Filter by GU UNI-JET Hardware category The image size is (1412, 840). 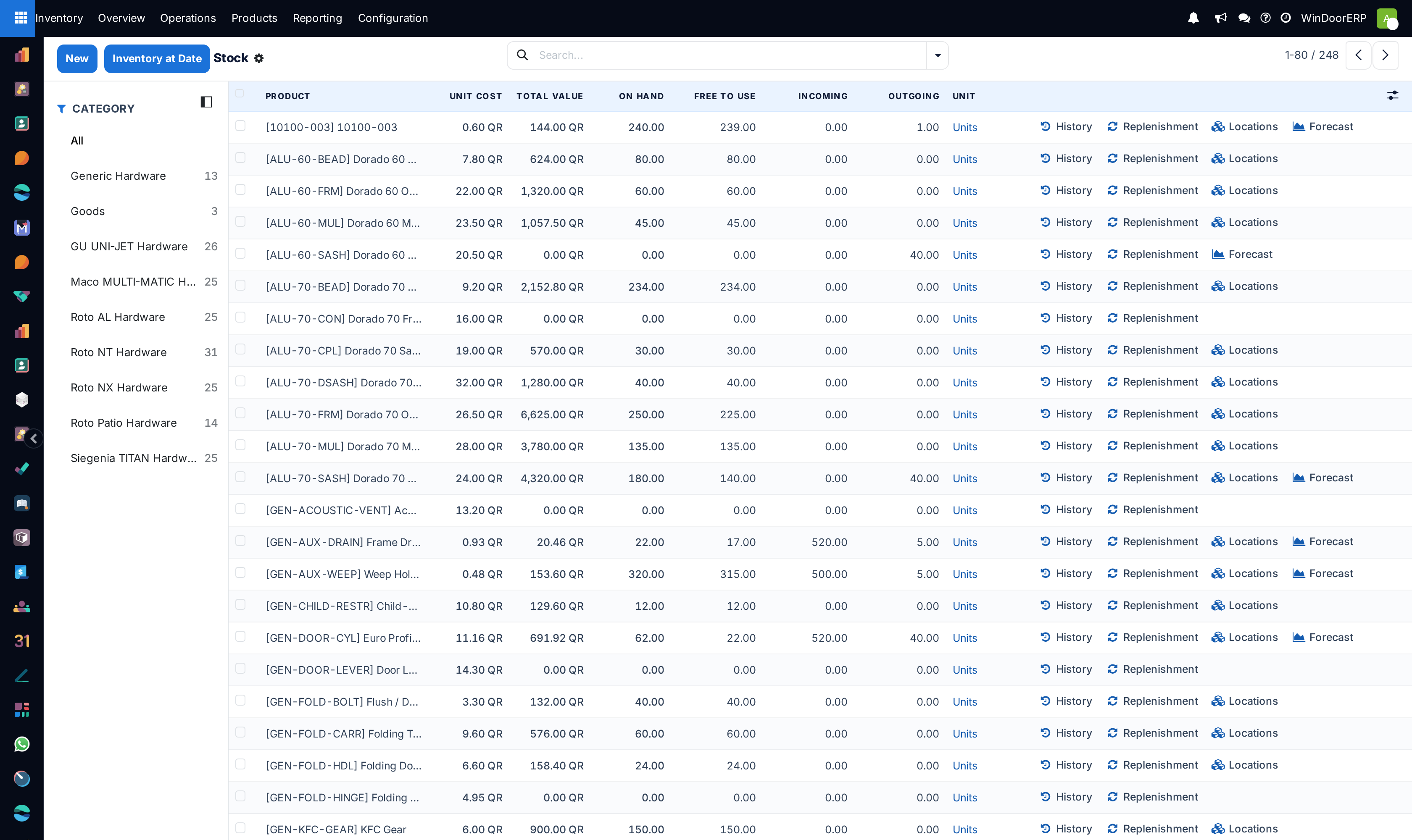pos(143,246)
